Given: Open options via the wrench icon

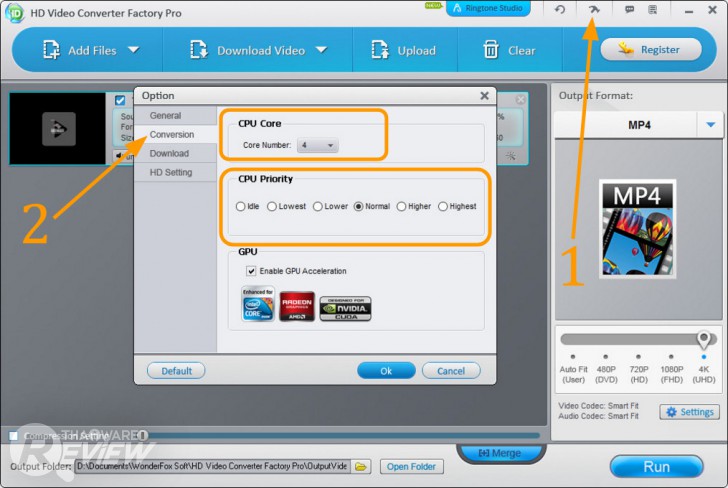Looking at the screenshot, I should click(594, 9).
